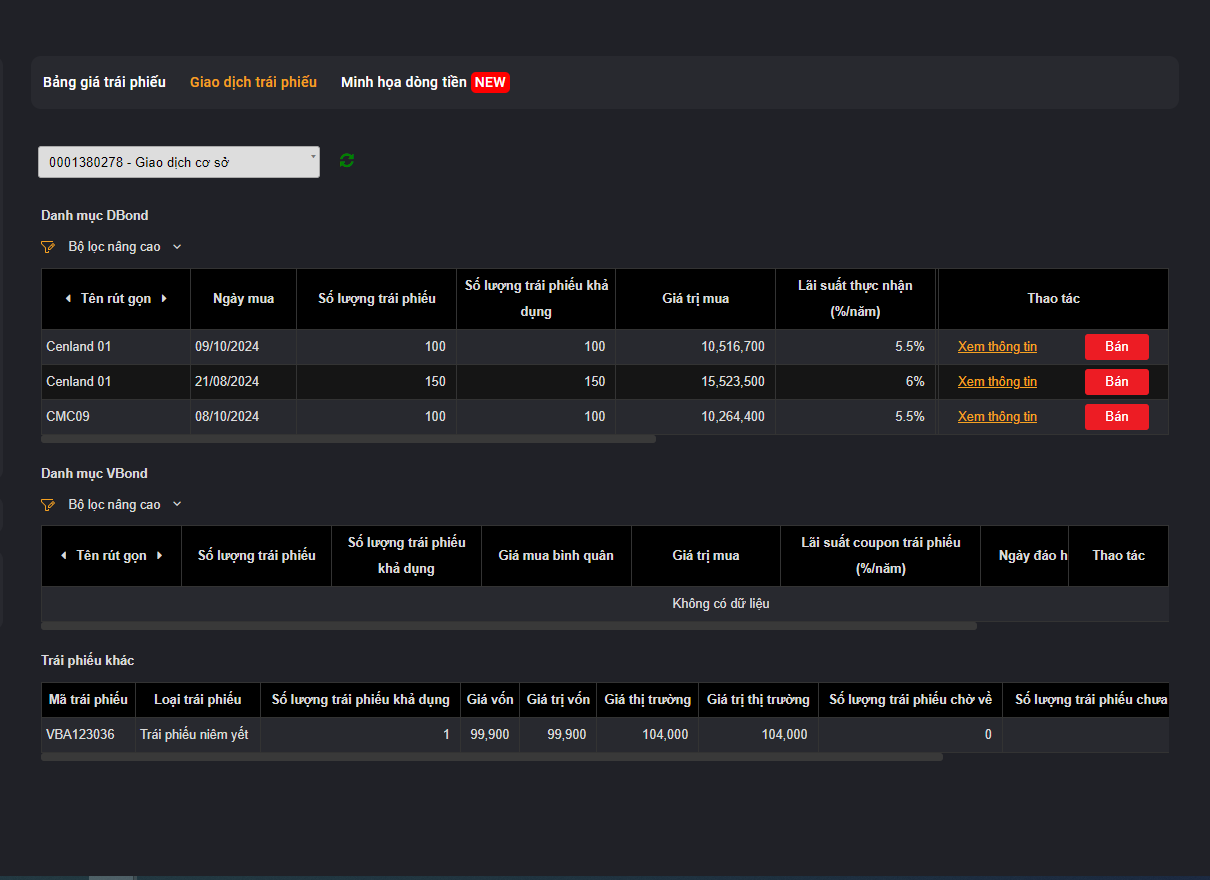
Task: Click DBond Giá trị mua header
Action: tap(696, 299)
